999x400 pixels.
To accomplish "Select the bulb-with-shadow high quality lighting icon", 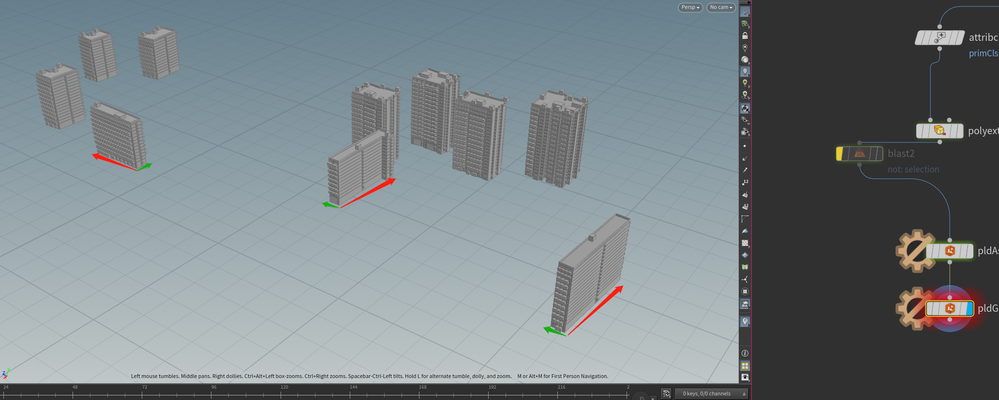I will [745, 96].
